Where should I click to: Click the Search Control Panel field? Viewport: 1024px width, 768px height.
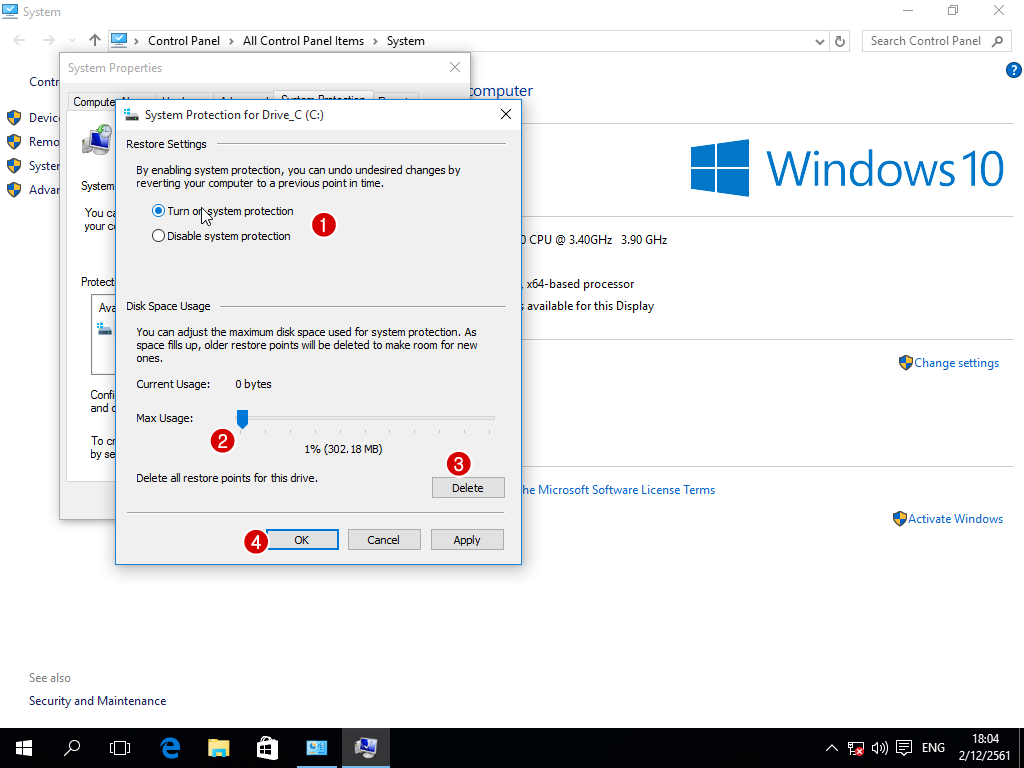click(x=925, y=41)
